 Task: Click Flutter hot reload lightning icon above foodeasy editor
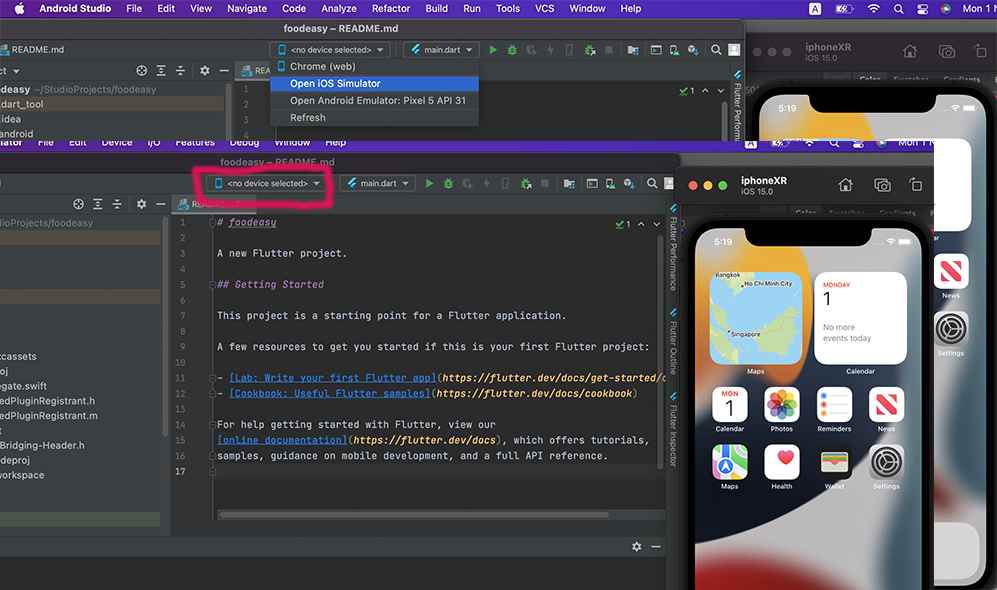coord(486,183)
